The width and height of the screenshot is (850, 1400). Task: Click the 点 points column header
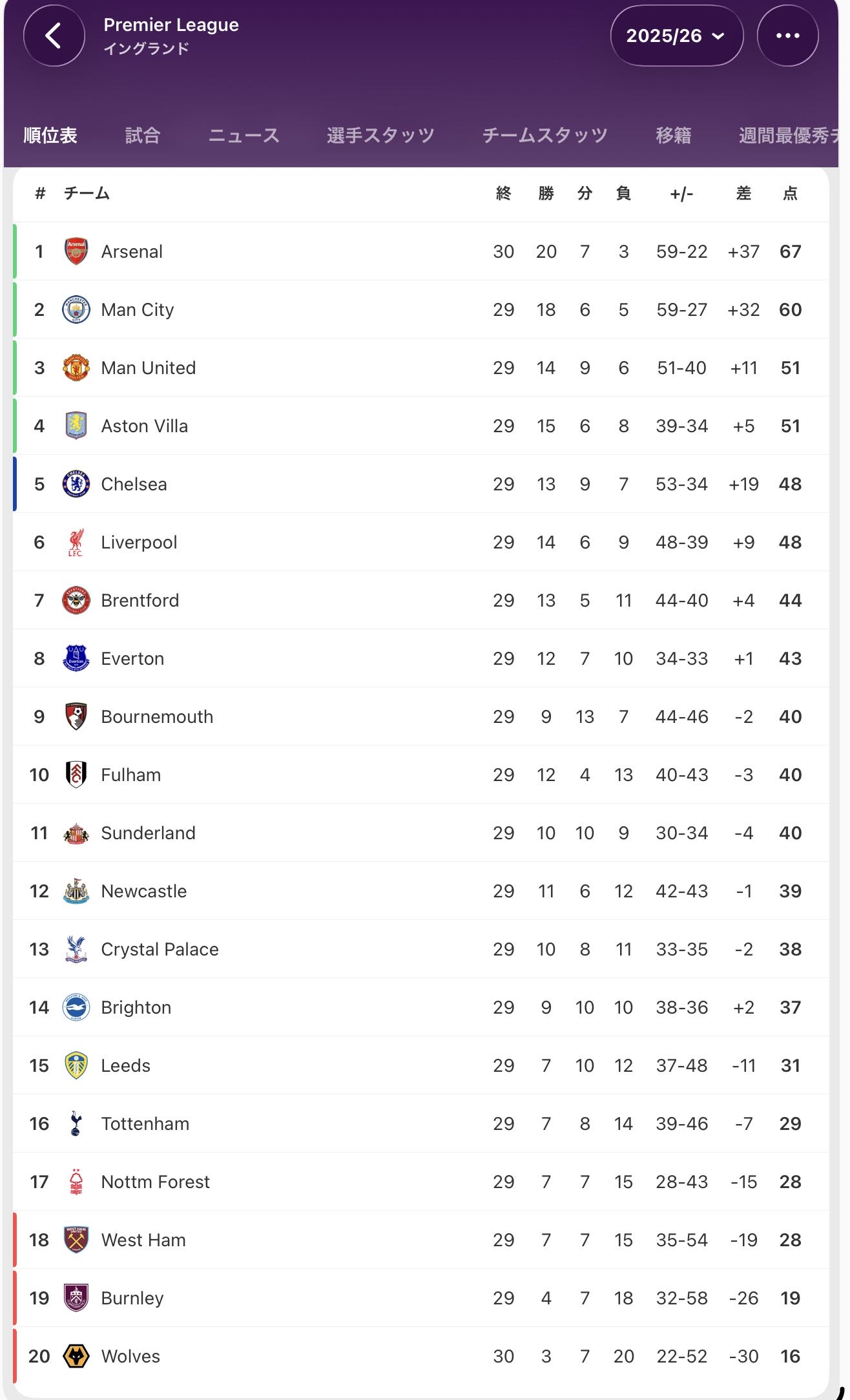coord(790,193)
